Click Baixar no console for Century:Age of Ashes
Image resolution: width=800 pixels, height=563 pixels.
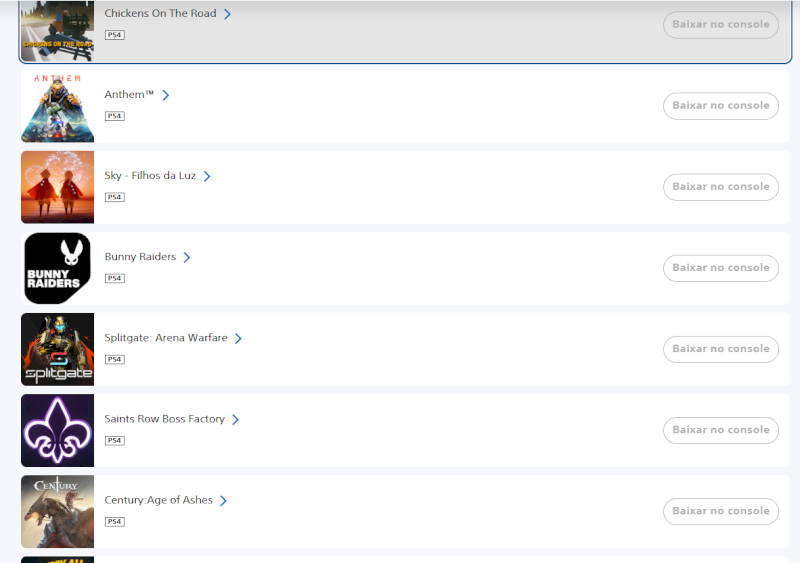[721, 511]
